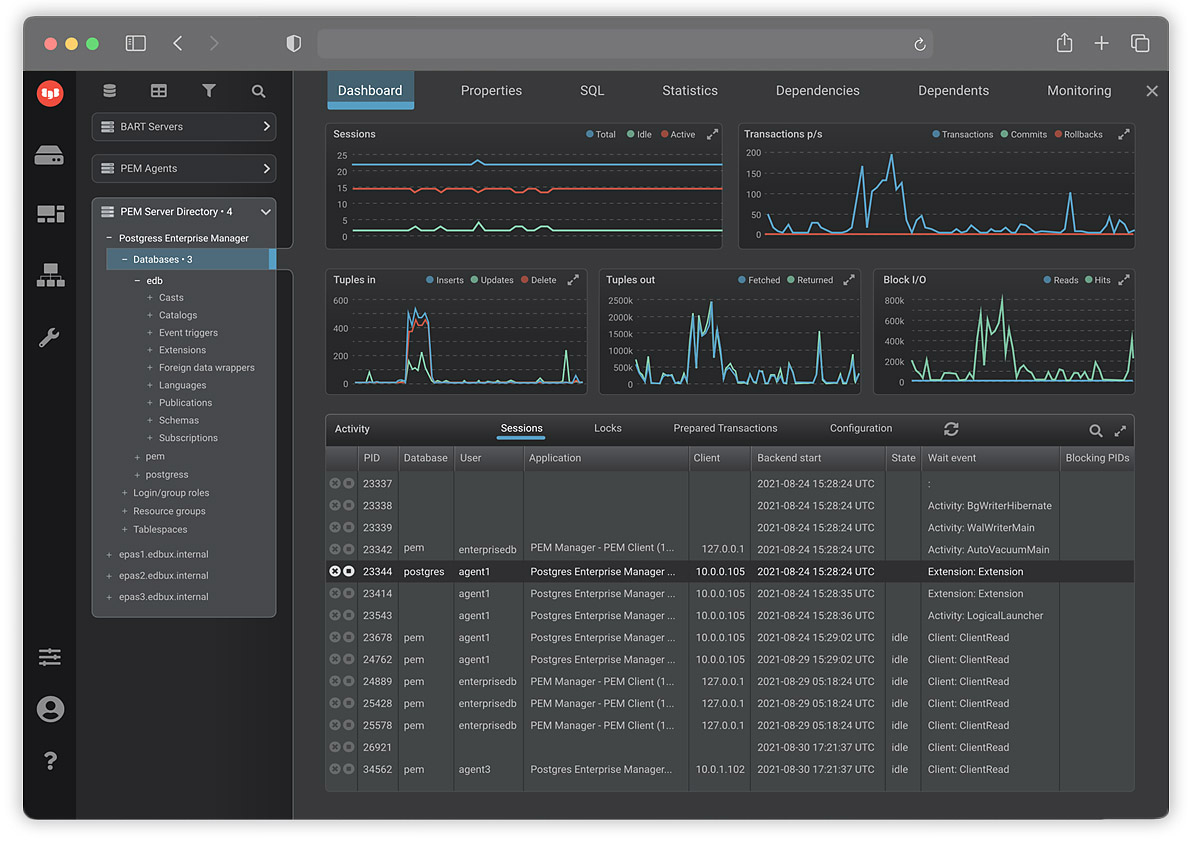
Task: Terminate session for PID 23344
Action: [x=335, y=572]
